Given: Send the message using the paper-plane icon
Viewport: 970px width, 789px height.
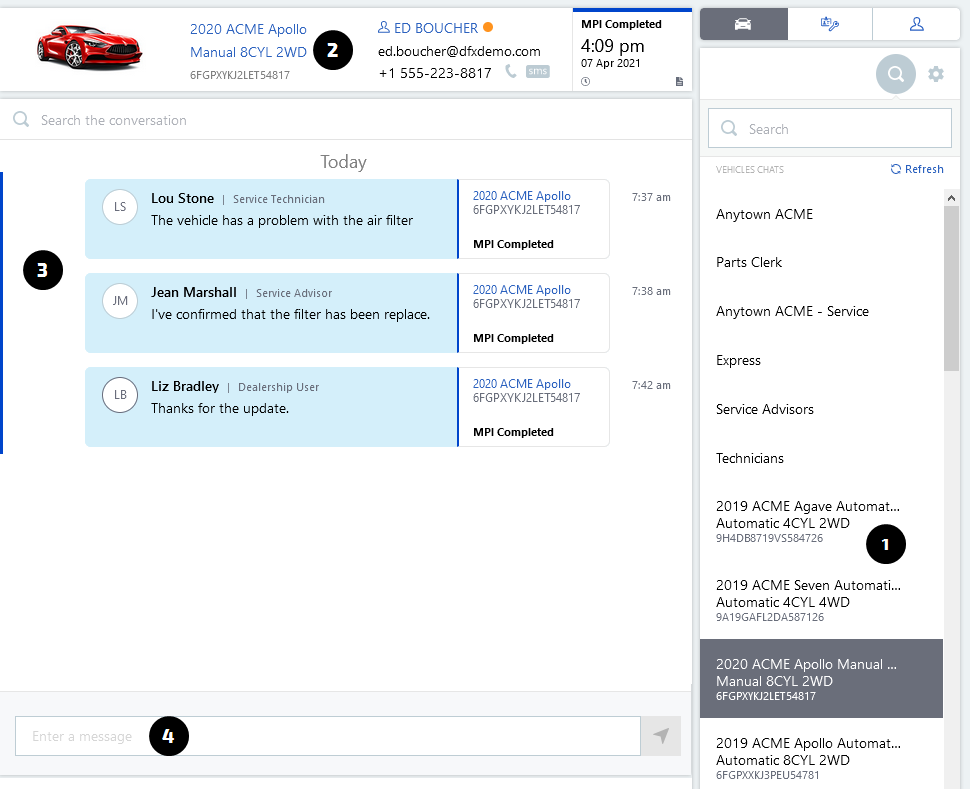Looking at the screenshot, I should (660, 736).
